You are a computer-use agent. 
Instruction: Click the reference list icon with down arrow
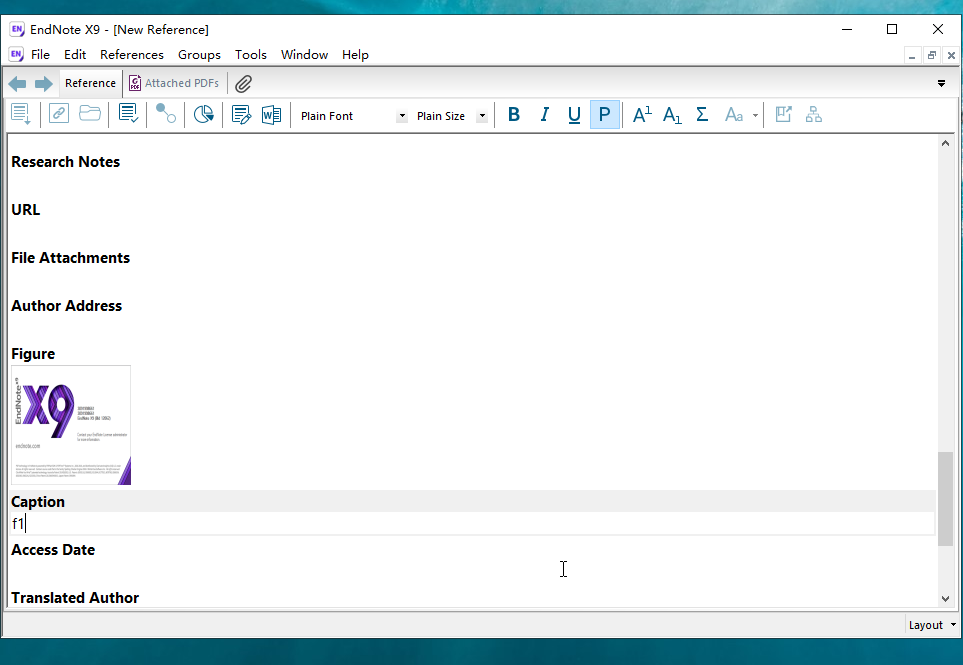(21, 115)
